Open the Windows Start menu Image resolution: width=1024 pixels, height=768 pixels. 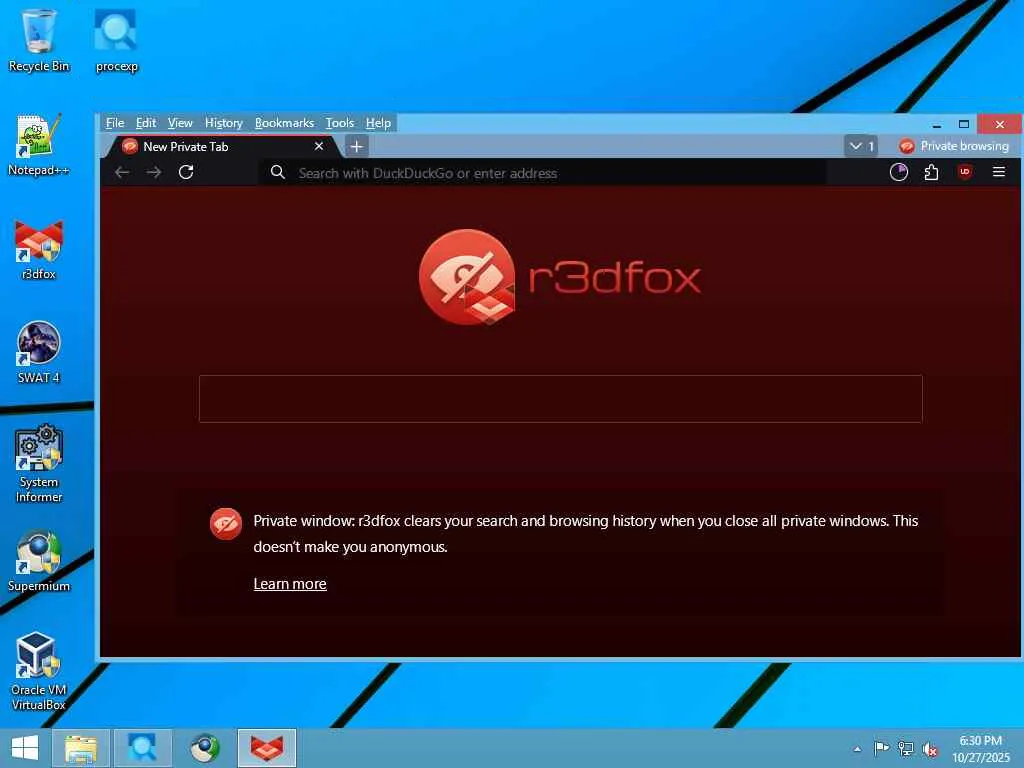[x=25, y=748]
